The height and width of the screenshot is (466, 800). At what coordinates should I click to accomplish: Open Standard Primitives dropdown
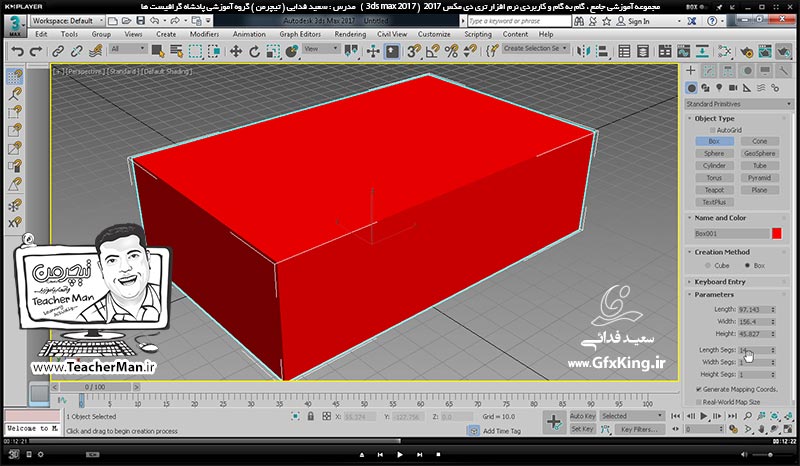(739, 104)
